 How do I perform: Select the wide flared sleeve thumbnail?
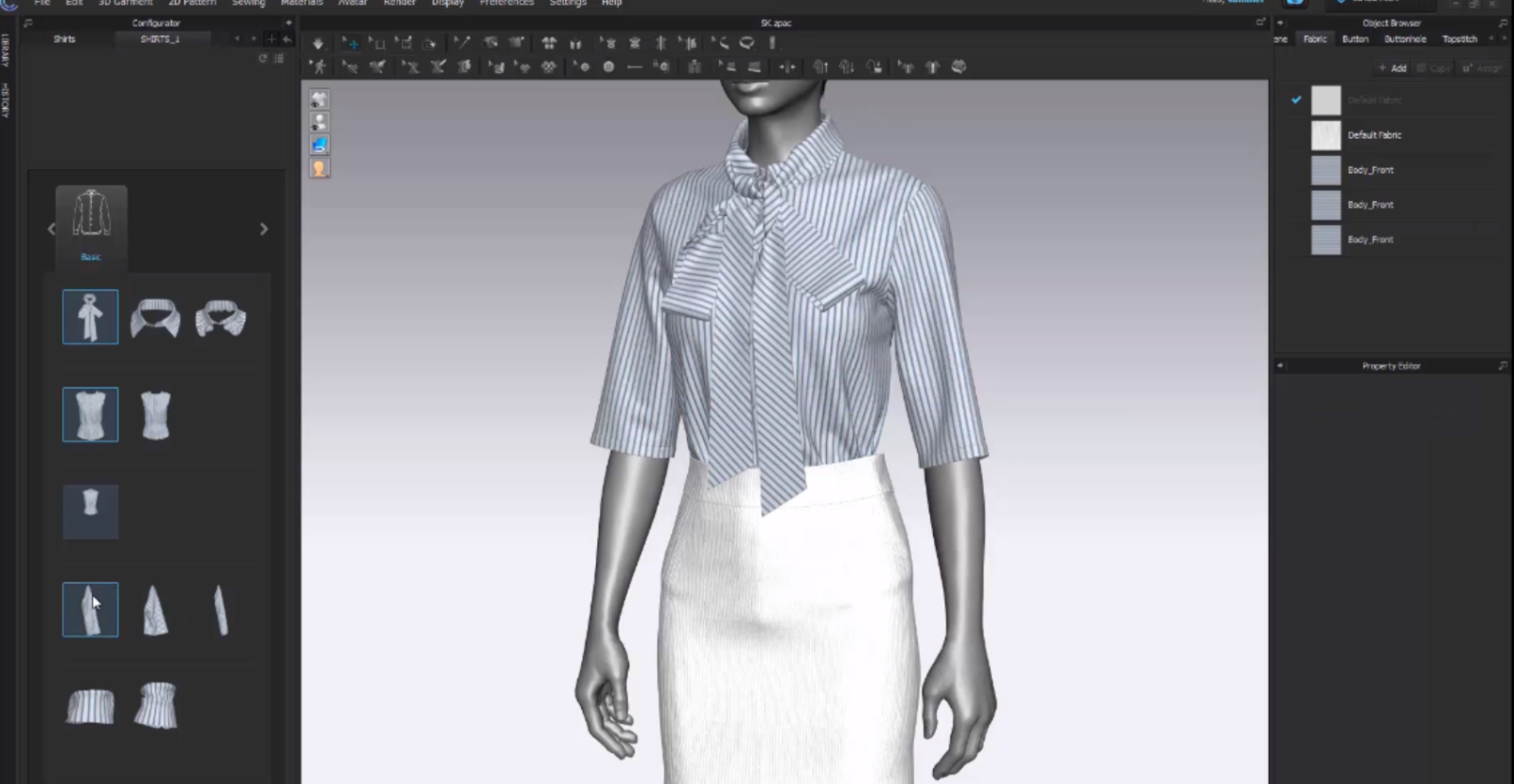155,610
